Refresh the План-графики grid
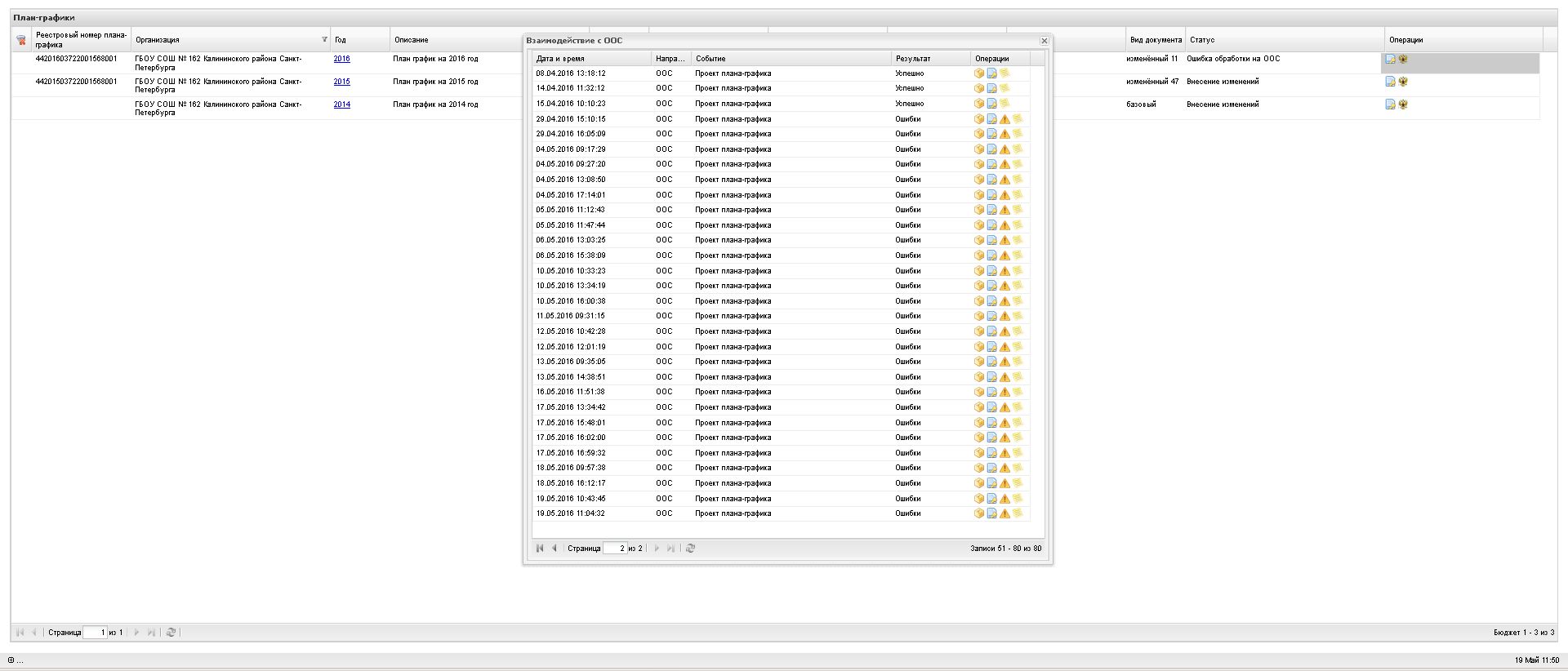This screenshot has height=671, width=1568. pyautogui.click(x=171, y=633)
